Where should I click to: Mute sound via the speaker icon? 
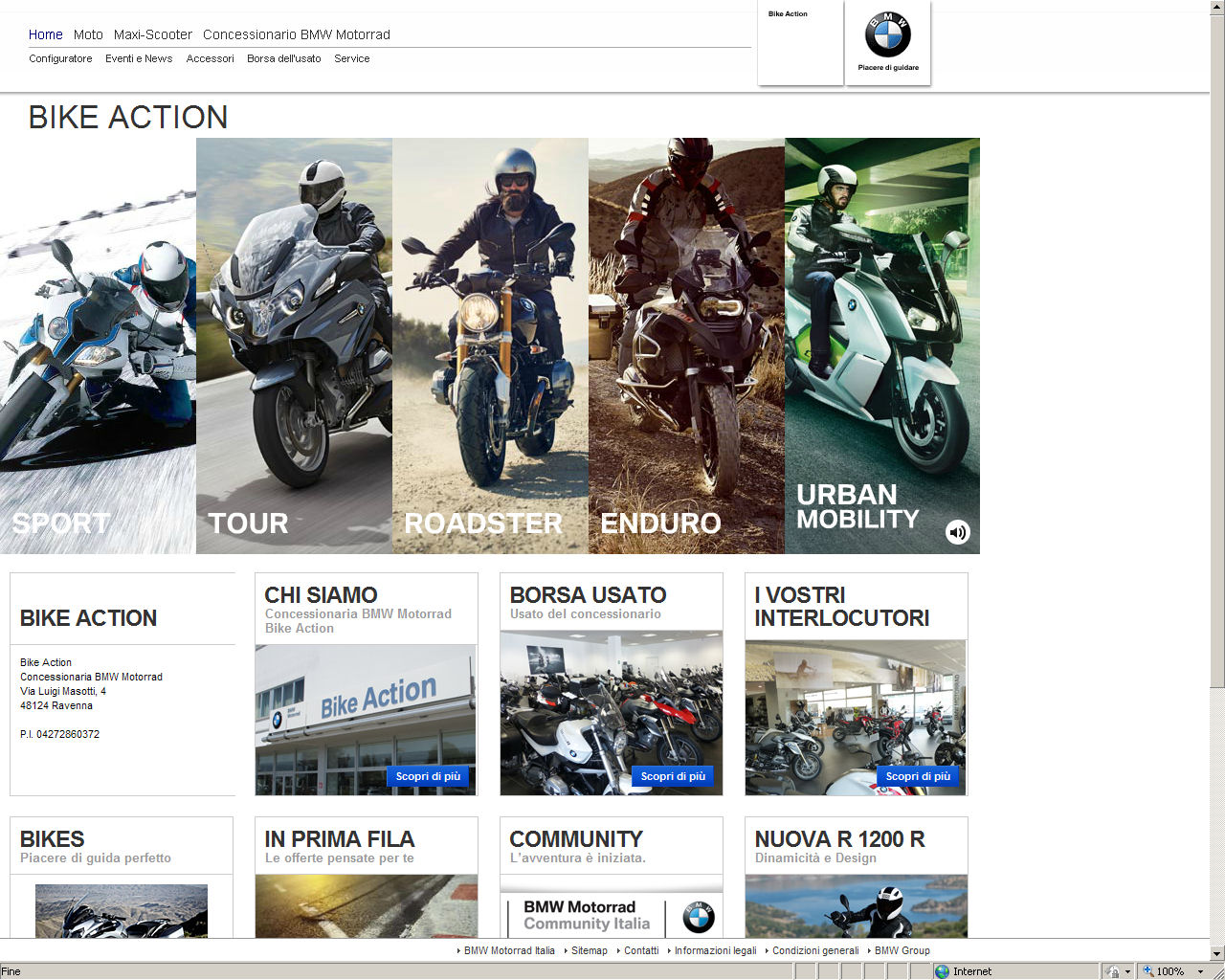pyautogui.click(x=958, y=532)
